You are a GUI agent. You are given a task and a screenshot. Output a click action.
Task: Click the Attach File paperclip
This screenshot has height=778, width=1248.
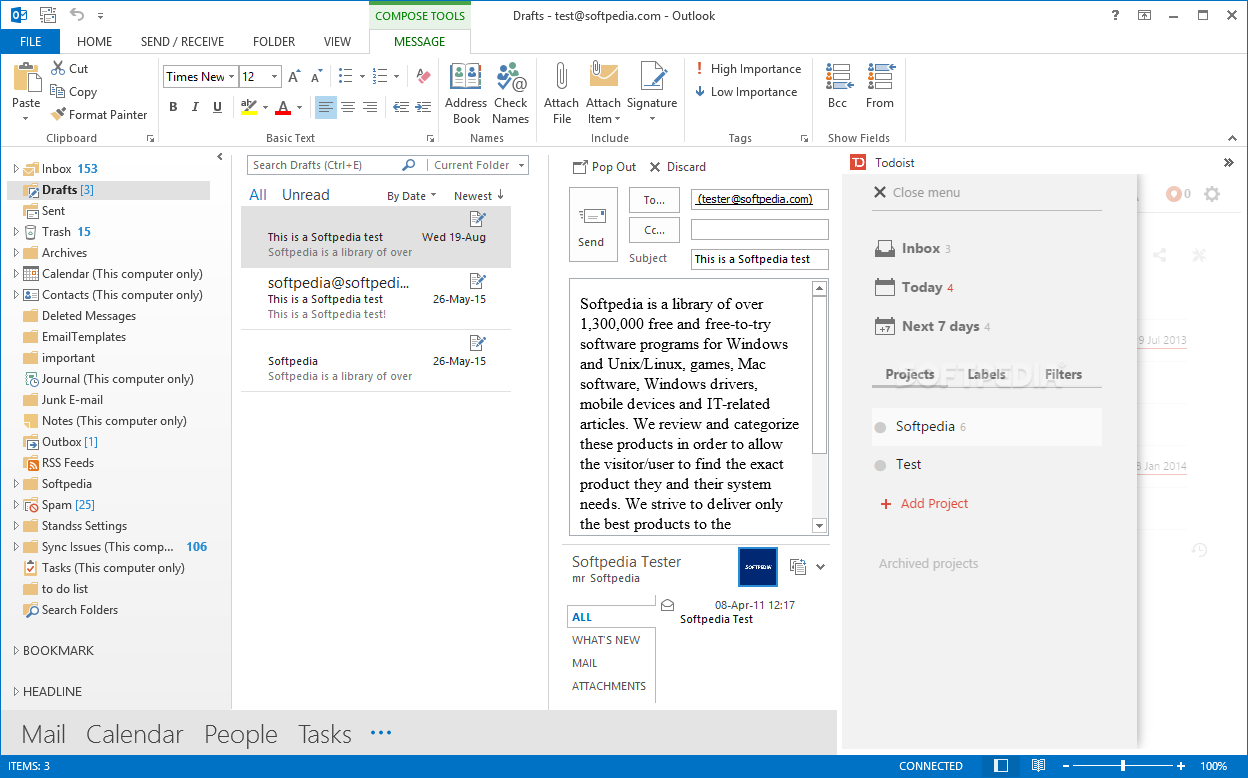(561, 93)
